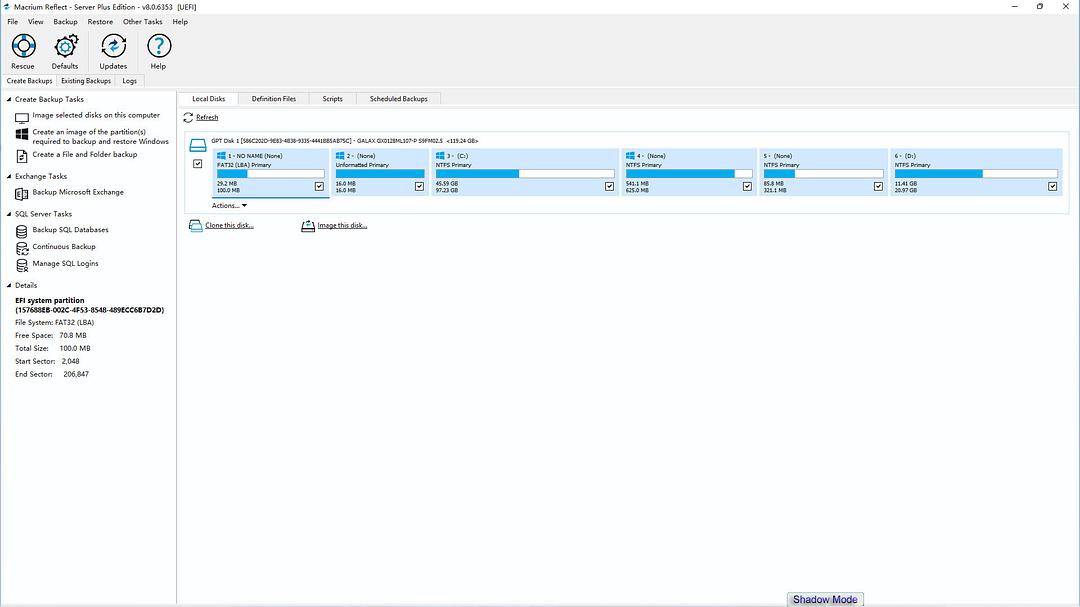
Task: Open the Other Tasks menu
Action: click(143, 22)
